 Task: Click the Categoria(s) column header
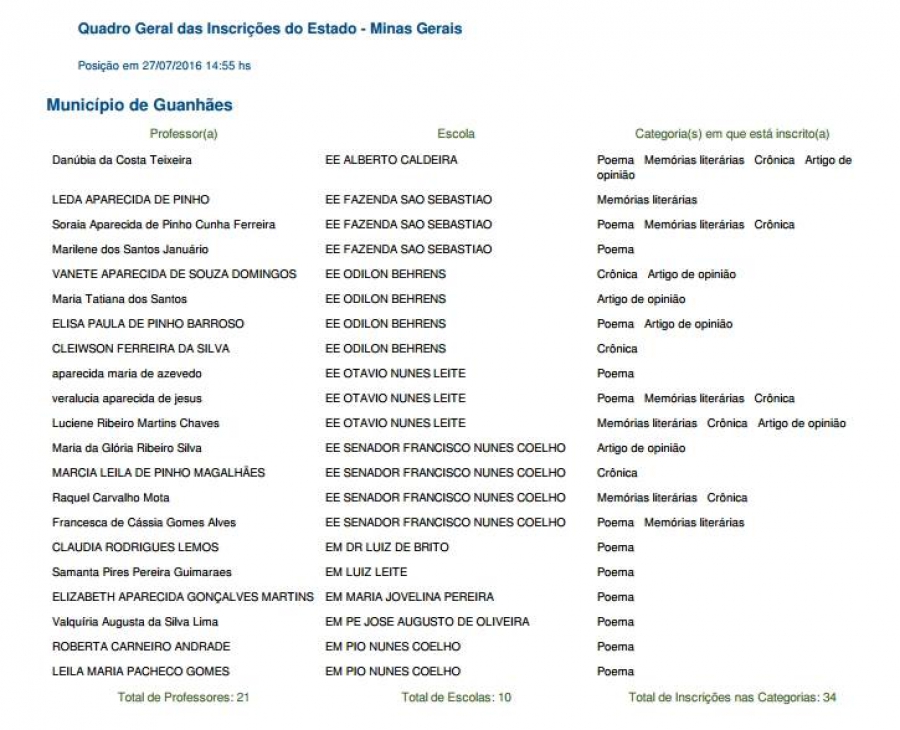tap(732, 134)
